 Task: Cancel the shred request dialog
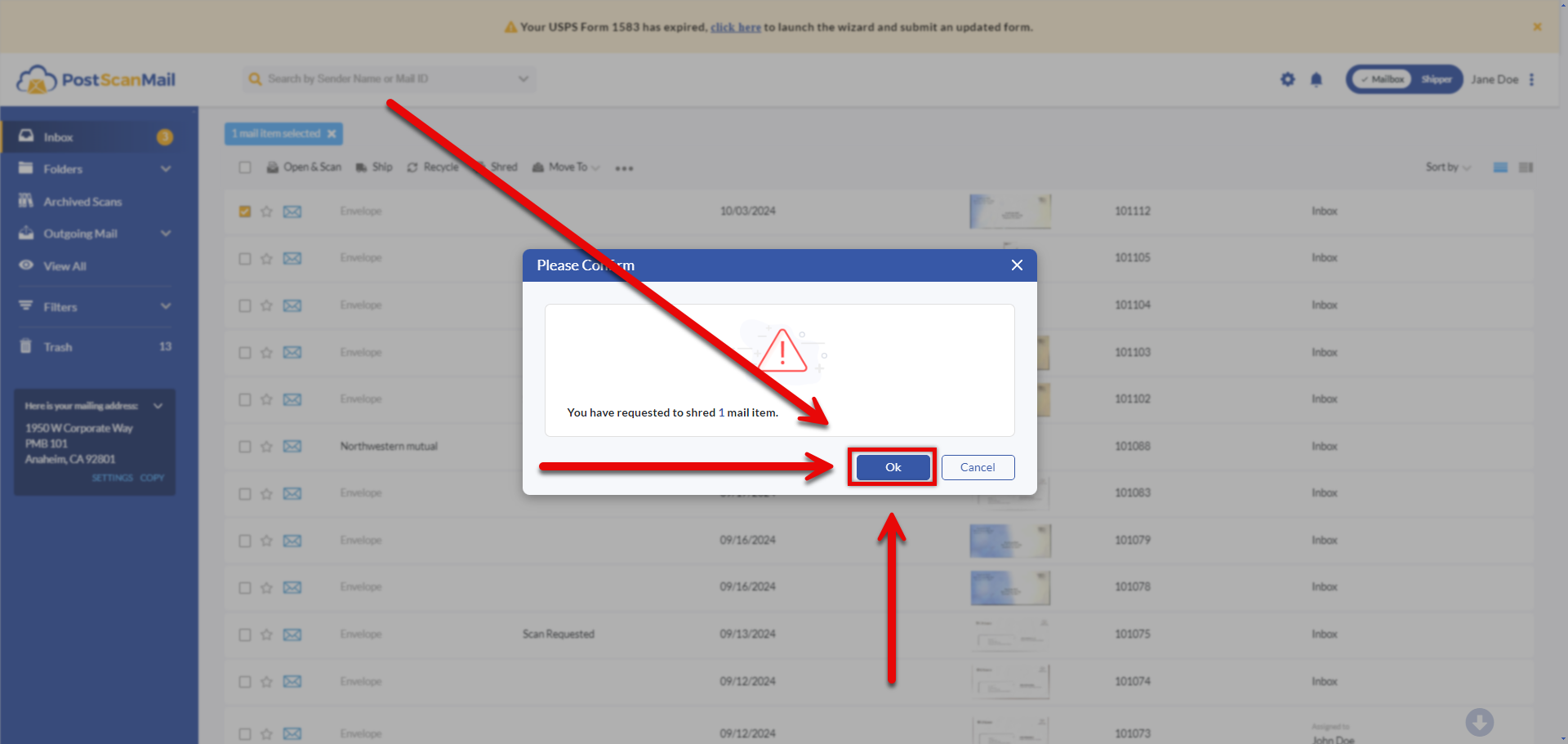pos(978,467)
